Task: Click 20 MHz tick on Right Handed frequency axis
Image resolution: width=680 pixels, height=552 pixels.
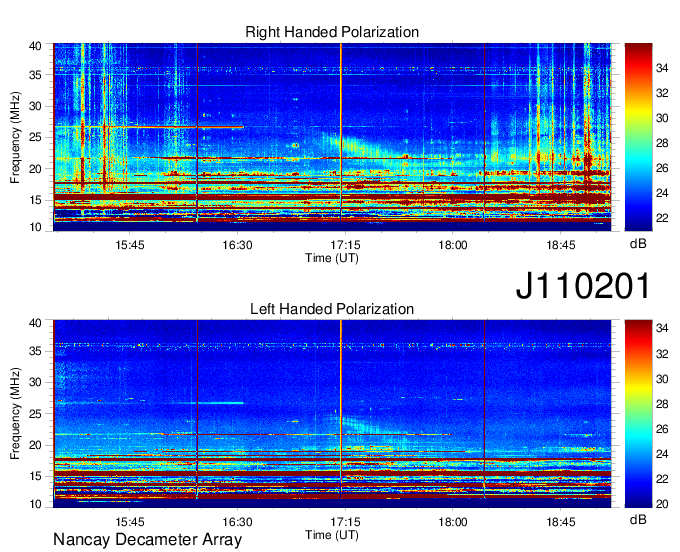Action: click(x=35, y=169)
